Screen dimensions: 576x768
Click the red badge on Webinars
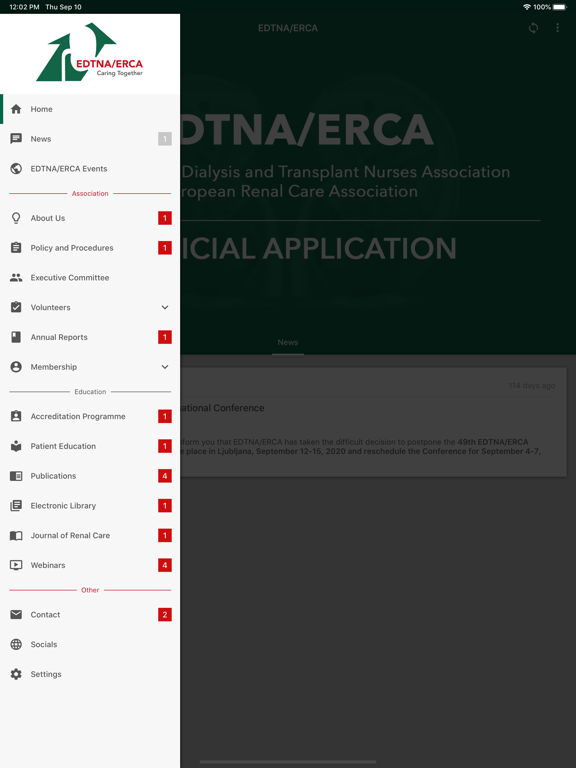[165, 565]
